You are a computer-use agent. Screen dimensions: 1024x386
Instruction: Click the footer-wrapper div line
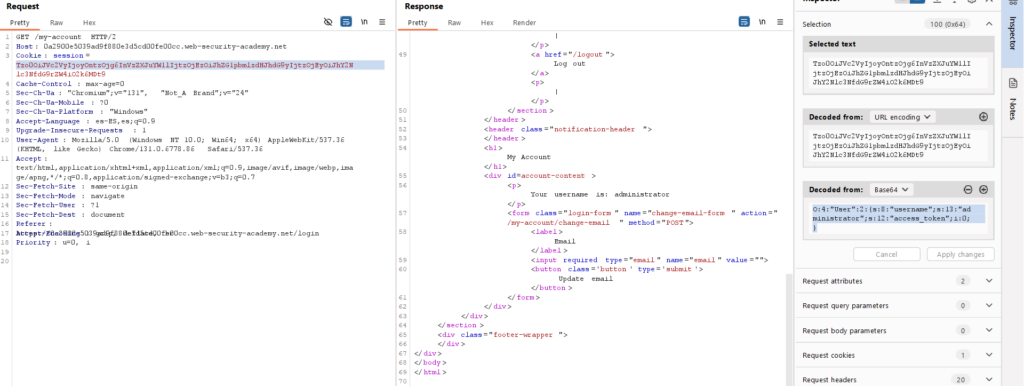point(503,334)
